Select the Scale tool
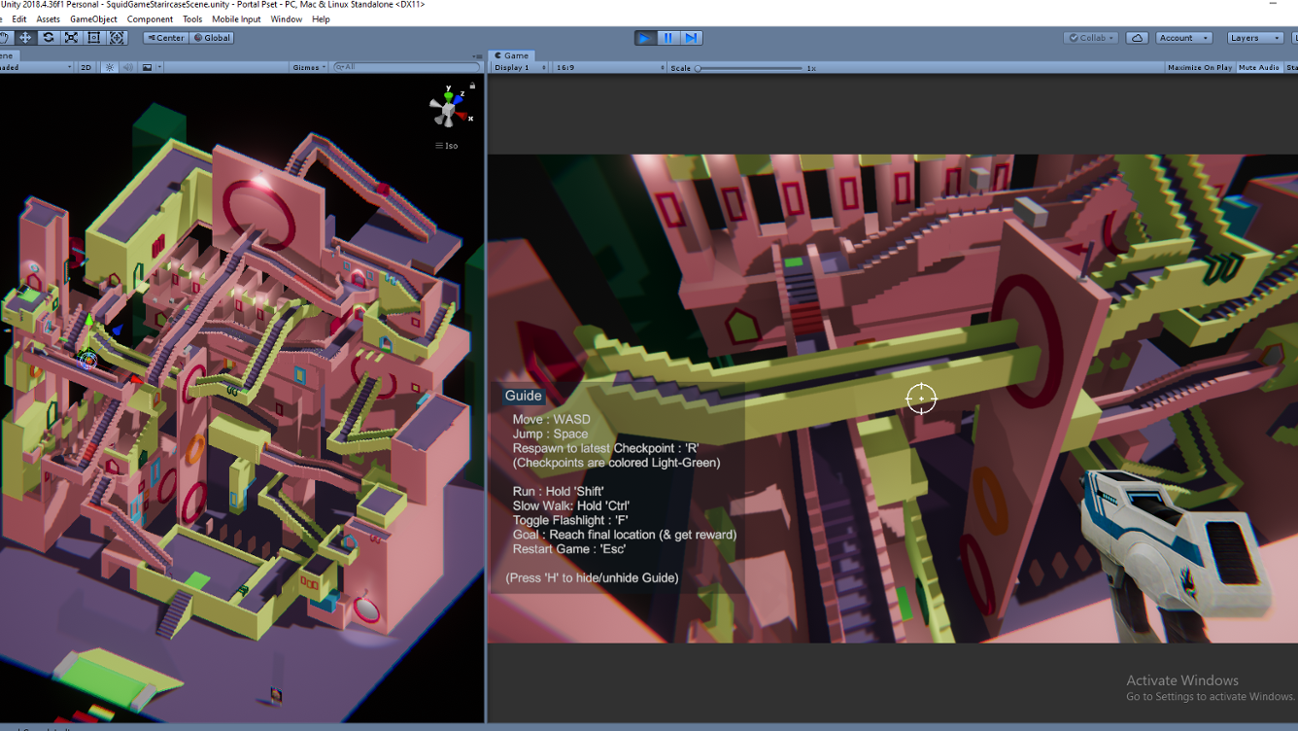The width and height of the screenshot is (1298, 731). click(70, 38)
